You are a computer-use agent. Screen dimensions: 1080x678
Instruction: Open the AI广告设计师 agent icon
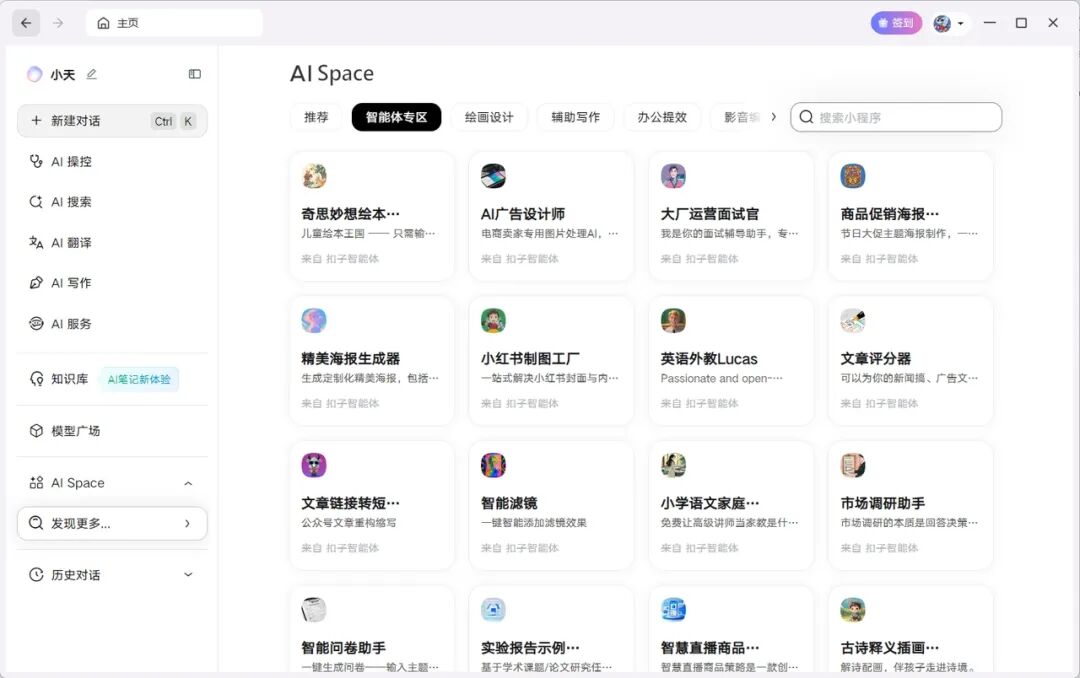pos(493,176)
